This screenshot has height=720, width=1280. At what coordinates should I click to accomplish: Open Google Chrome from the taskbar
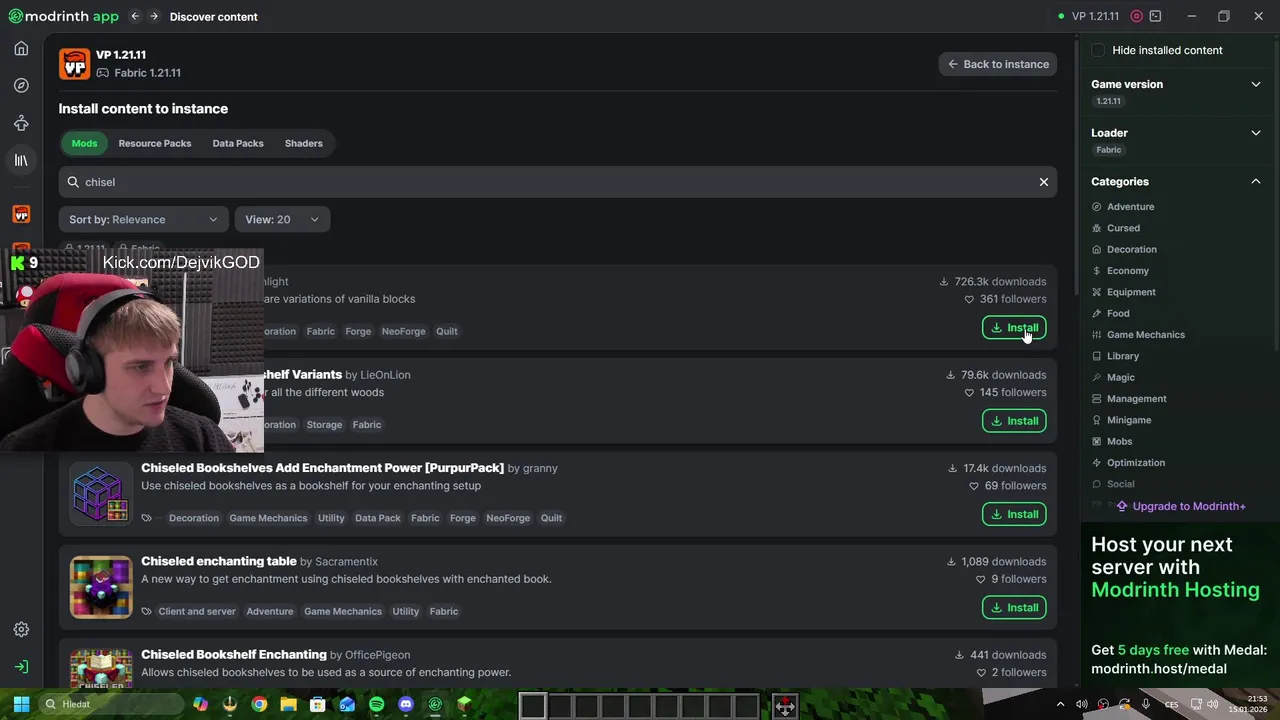point(259,704)
